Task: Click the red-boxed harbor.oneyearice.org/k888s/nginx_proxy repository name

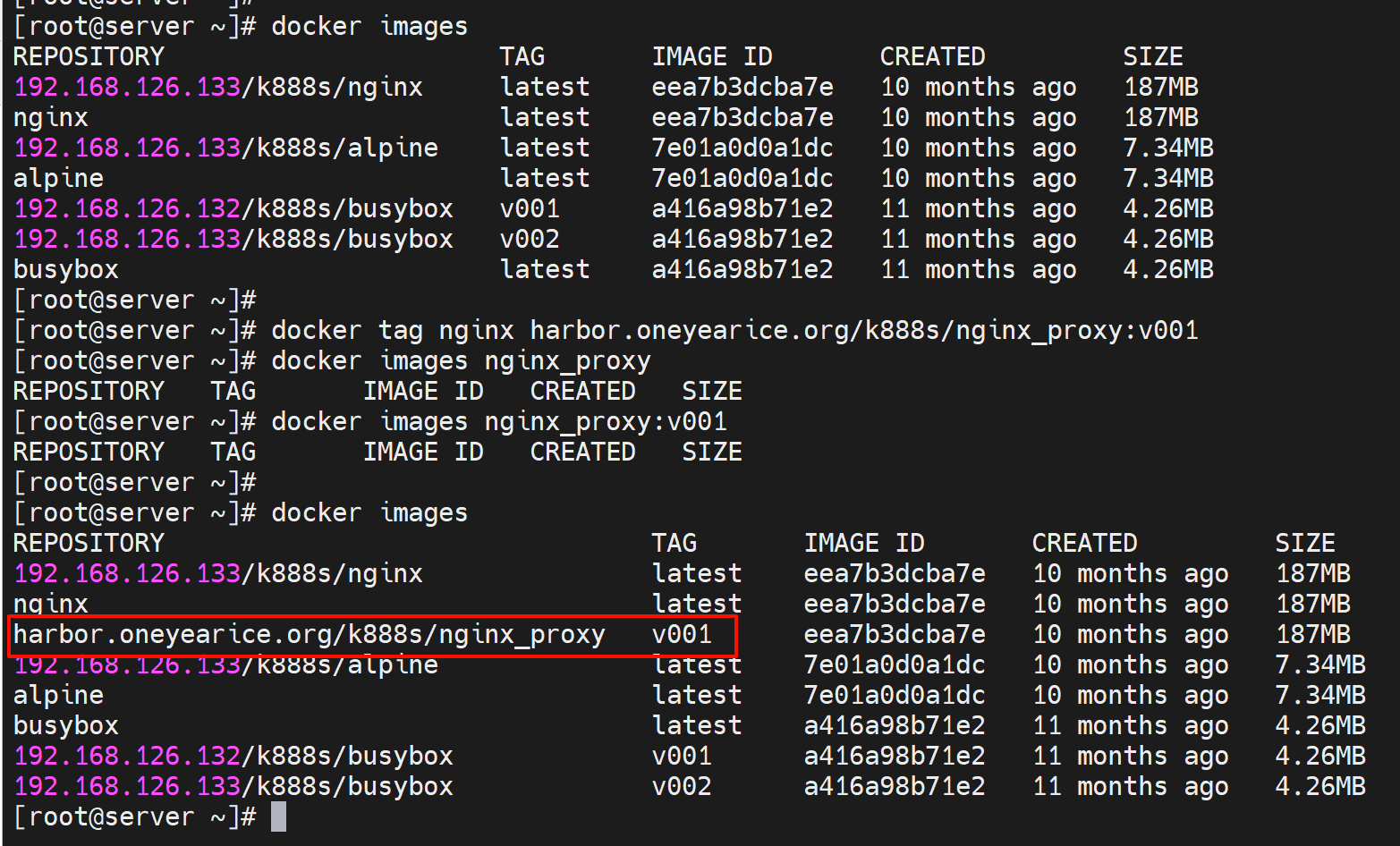Action: click(x=309, y=635)
